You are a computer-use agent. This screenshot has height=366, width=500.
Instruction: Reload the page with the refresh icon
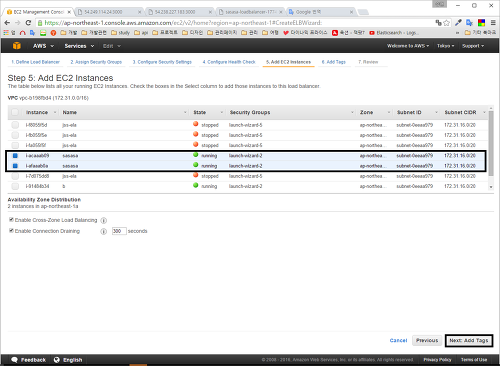(x=28, y=23)
